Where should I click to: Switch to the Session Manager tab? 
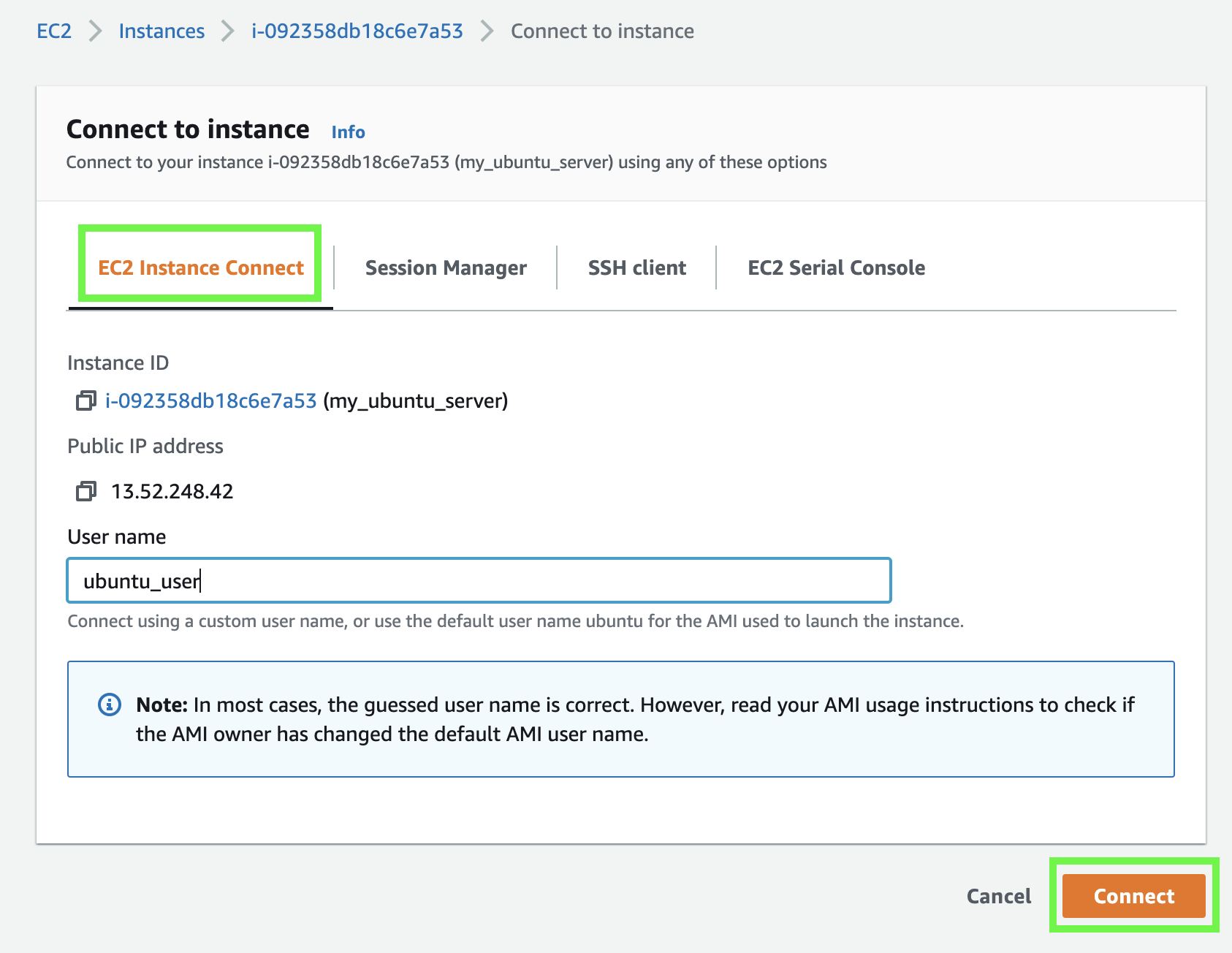445,267
